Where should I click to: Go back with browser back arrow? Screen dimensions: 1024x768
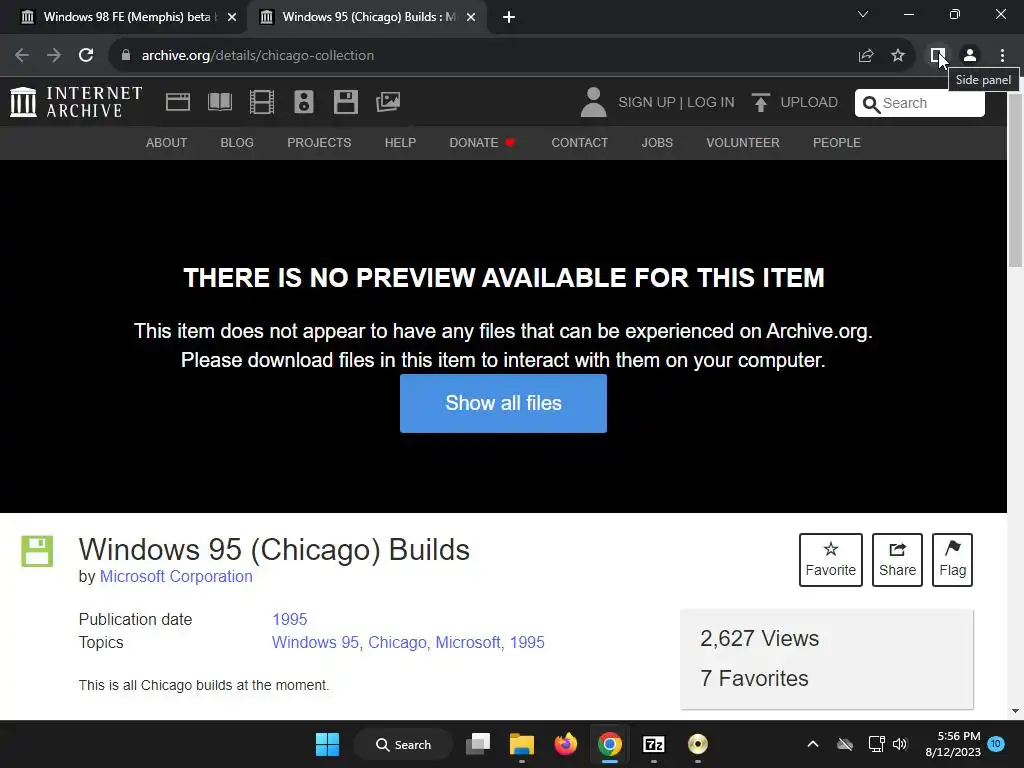coord(22,56)
